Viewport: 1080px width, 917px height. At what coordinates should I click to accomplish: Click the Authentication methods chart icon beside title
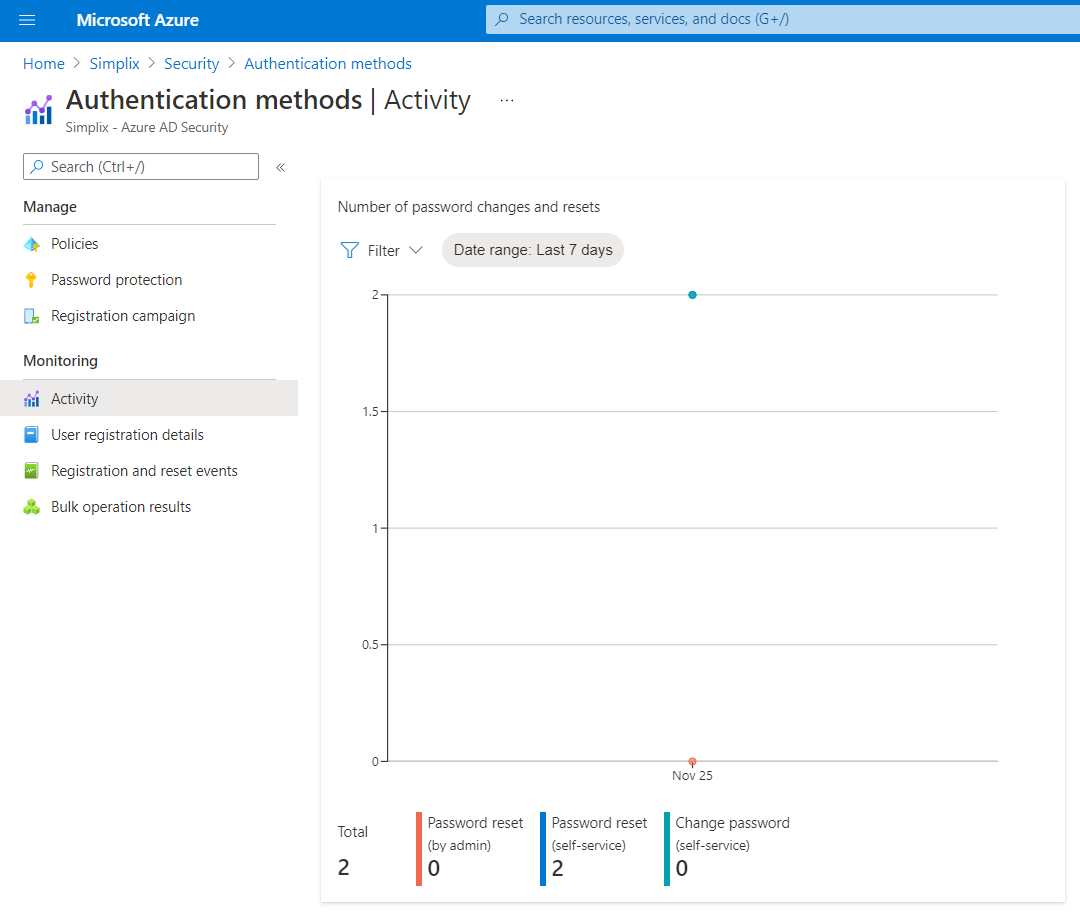click(39, 110)
